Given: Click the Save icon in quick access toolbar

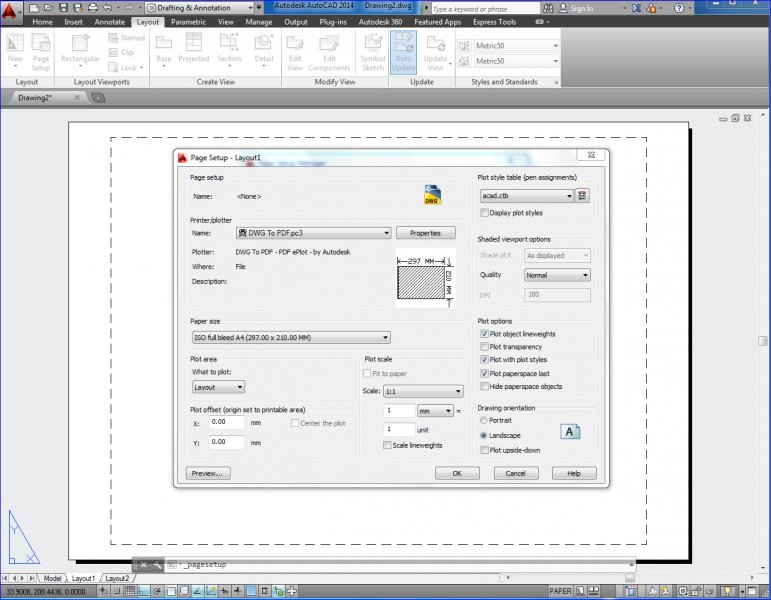Looking at the screenshot, I should tap(63, 8).
